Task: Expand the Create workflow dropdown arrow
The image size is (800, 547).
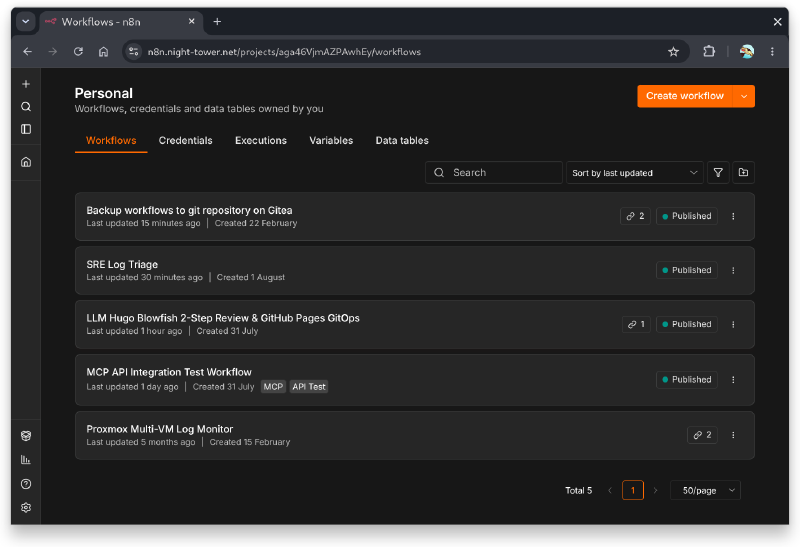Action: click(x=744, y=96)
